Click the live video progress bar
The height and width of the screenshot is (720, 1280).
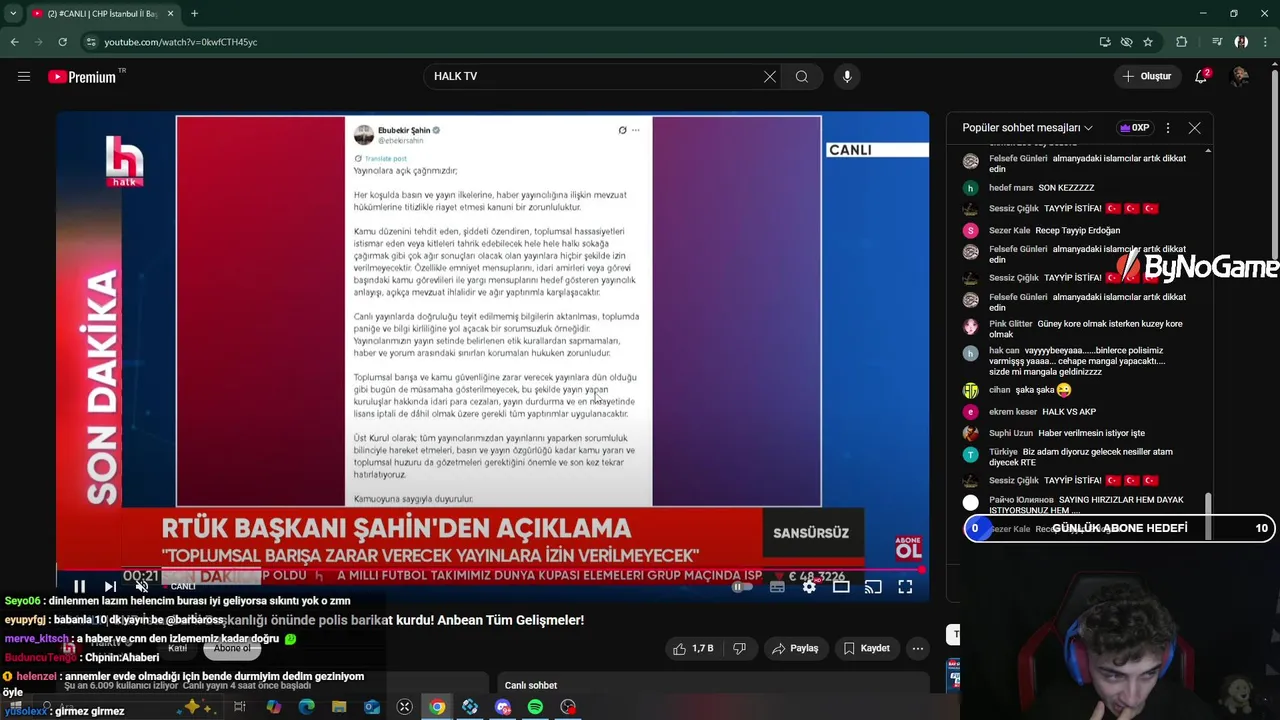492,570
